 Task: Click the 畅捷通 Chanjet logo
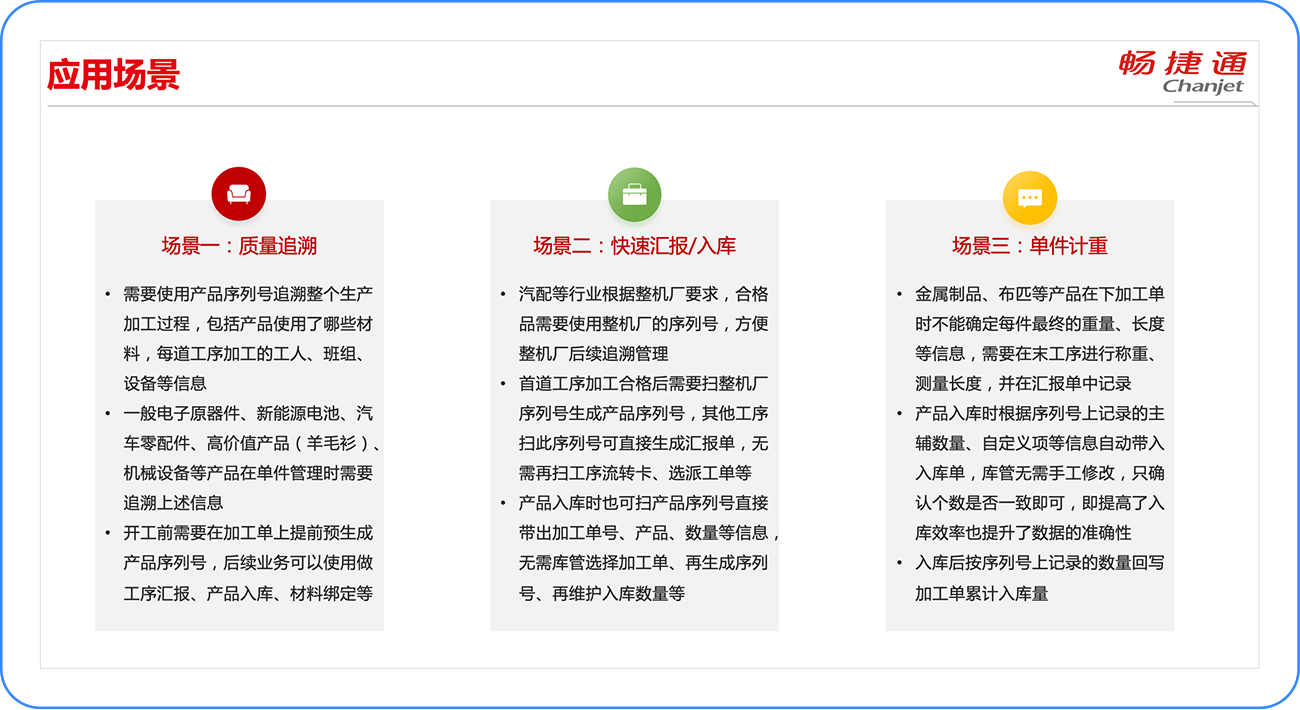click(x=1183, y=73)
